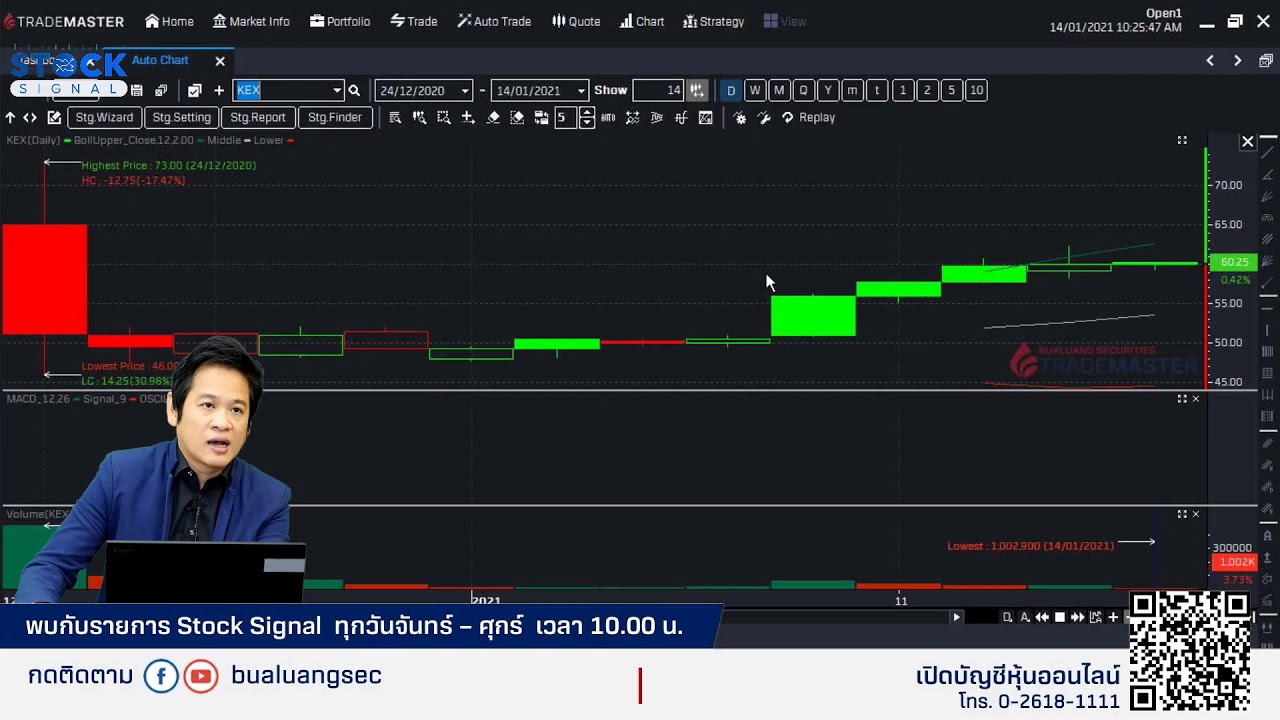Screen dimensions: 1280x720
Task: Maximize the KEX price chart panel
Action: pos(1182,140)
